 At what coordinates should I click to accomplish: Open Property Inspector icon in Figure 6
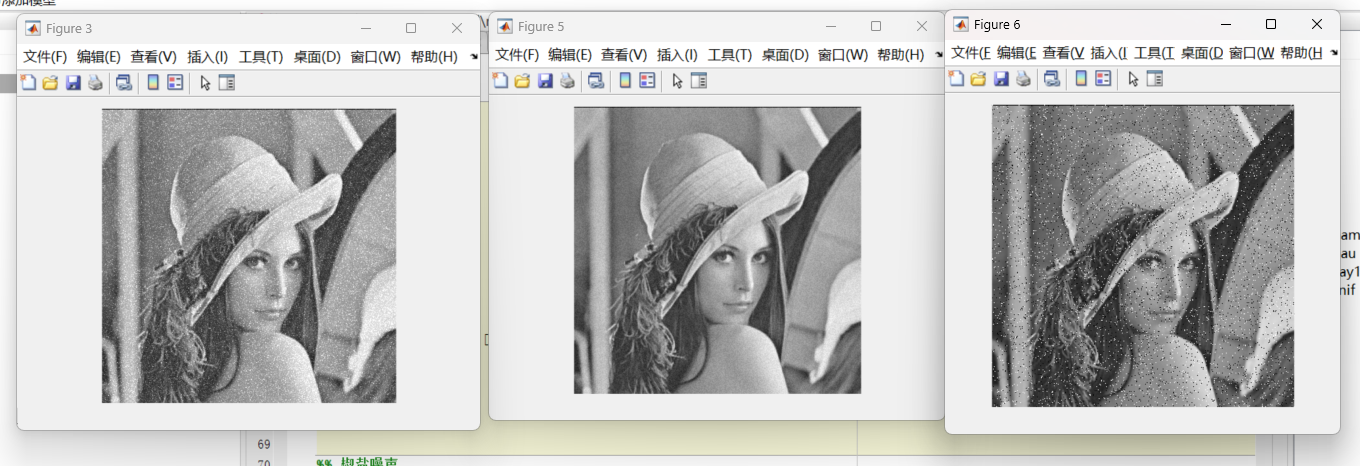1155,78
